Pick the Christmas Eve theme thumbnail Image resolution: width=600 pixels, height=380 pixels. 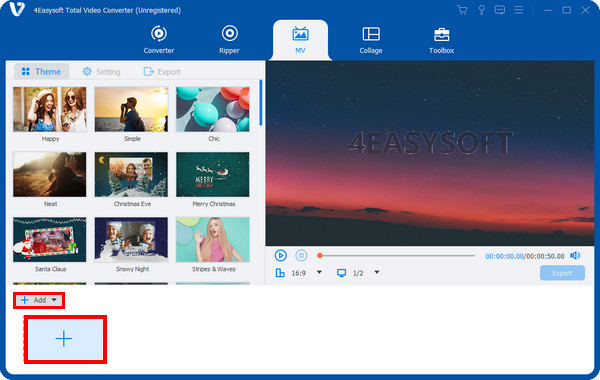pos(131,175)
